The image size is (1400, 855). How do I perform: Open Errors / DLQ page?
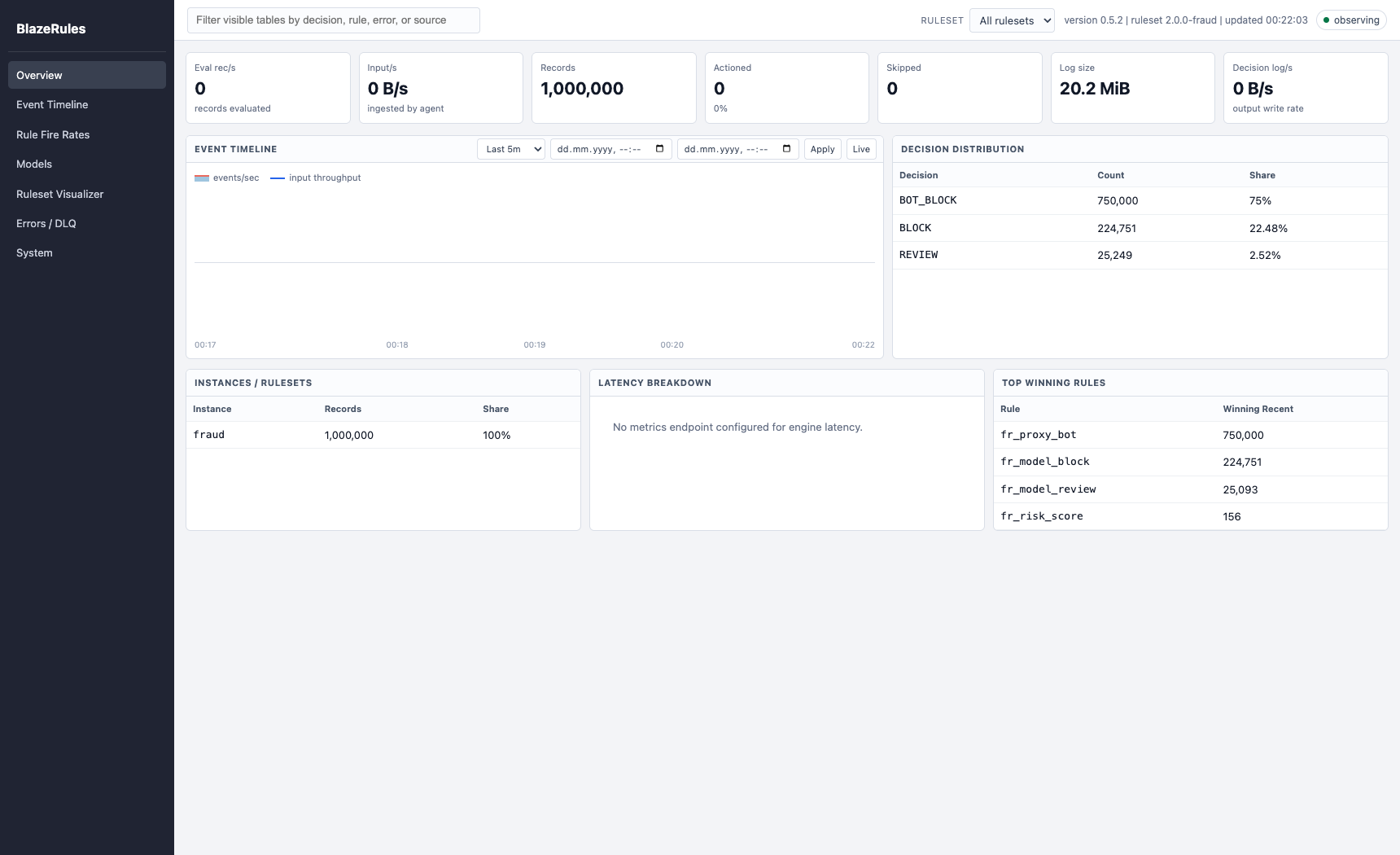click(87, 223)
